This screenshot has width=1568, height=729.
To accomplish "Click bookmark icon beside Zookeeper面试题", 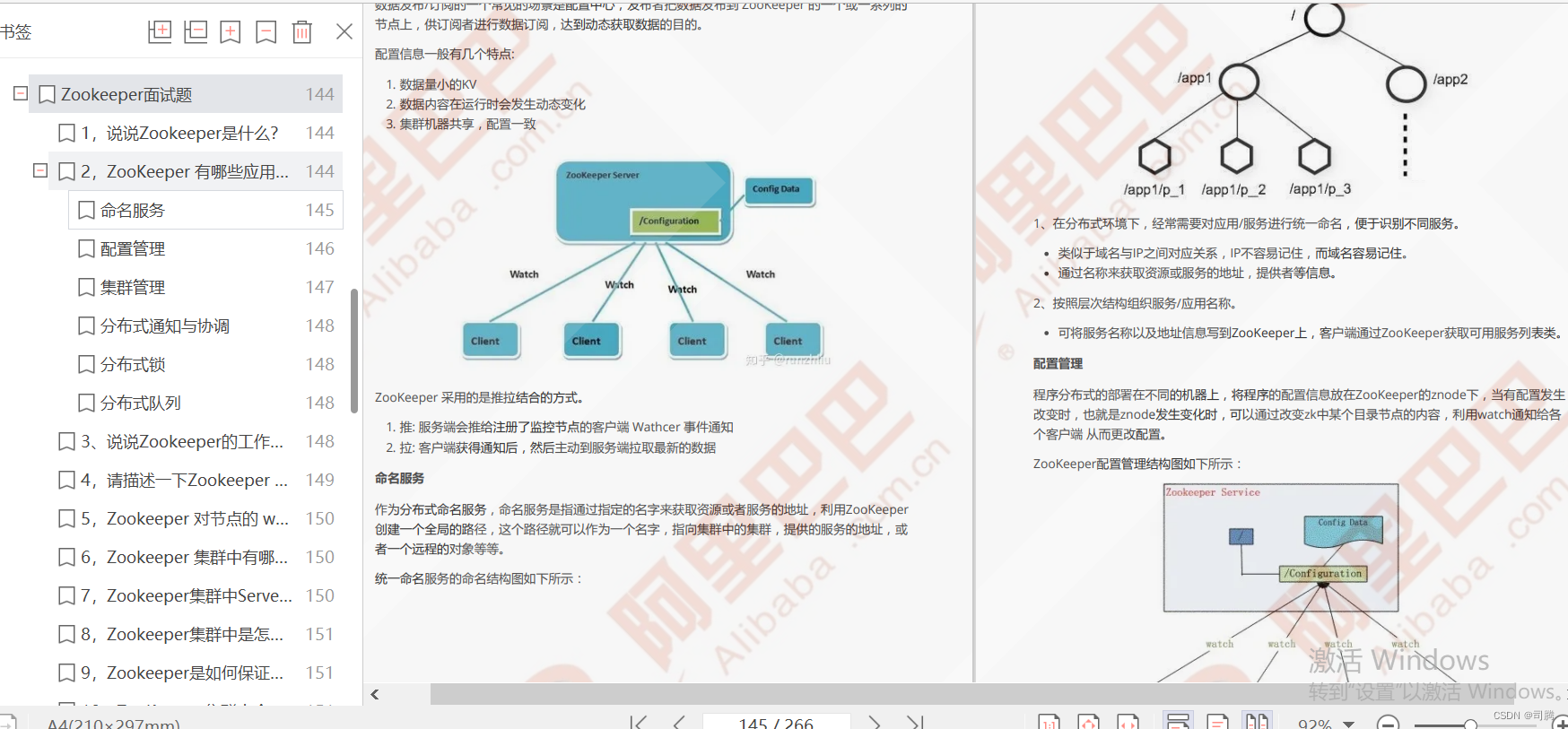I will point(48,94).
